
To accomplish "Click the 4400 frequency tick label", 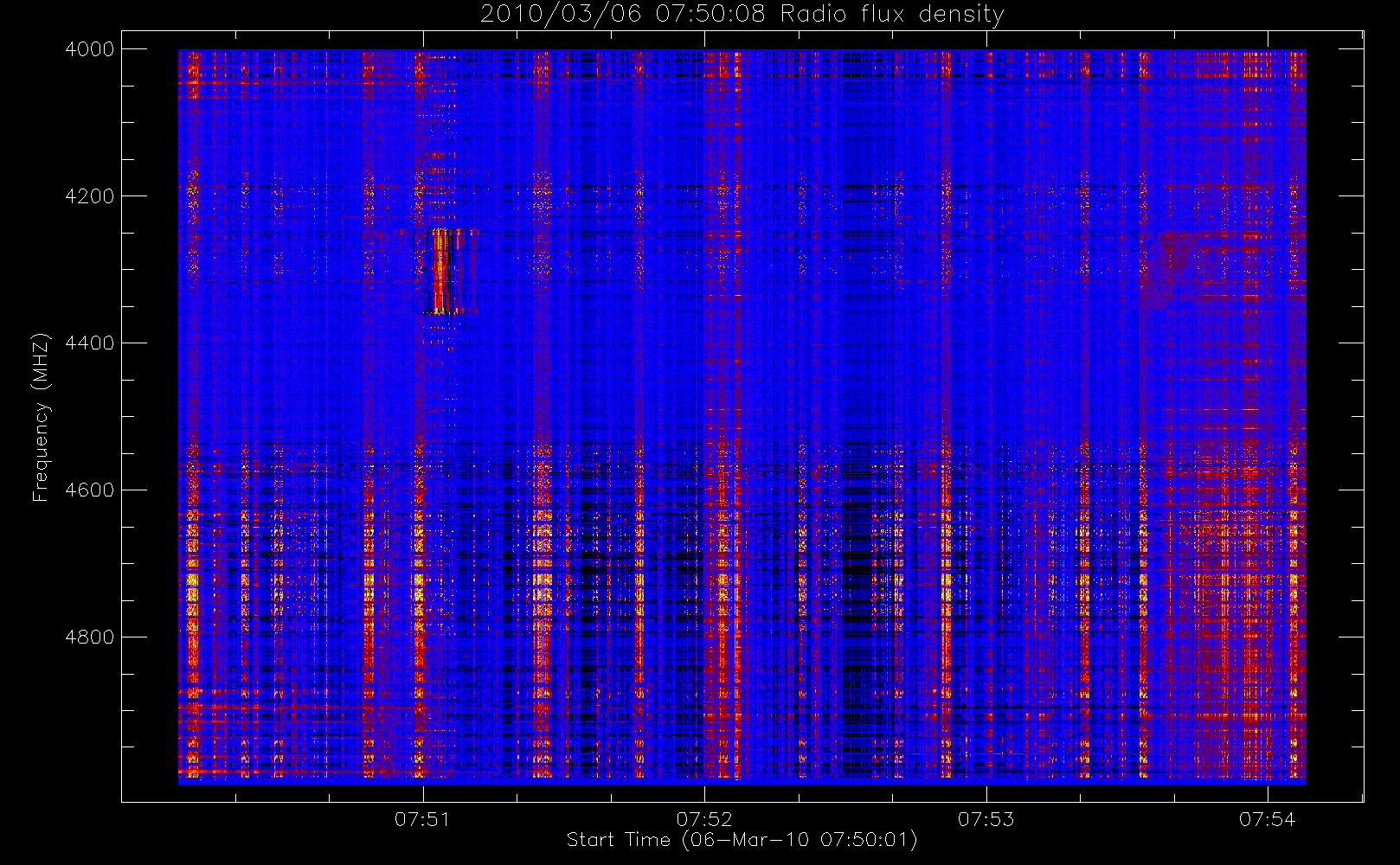I will pyautogui.click(x=90, y=343).
